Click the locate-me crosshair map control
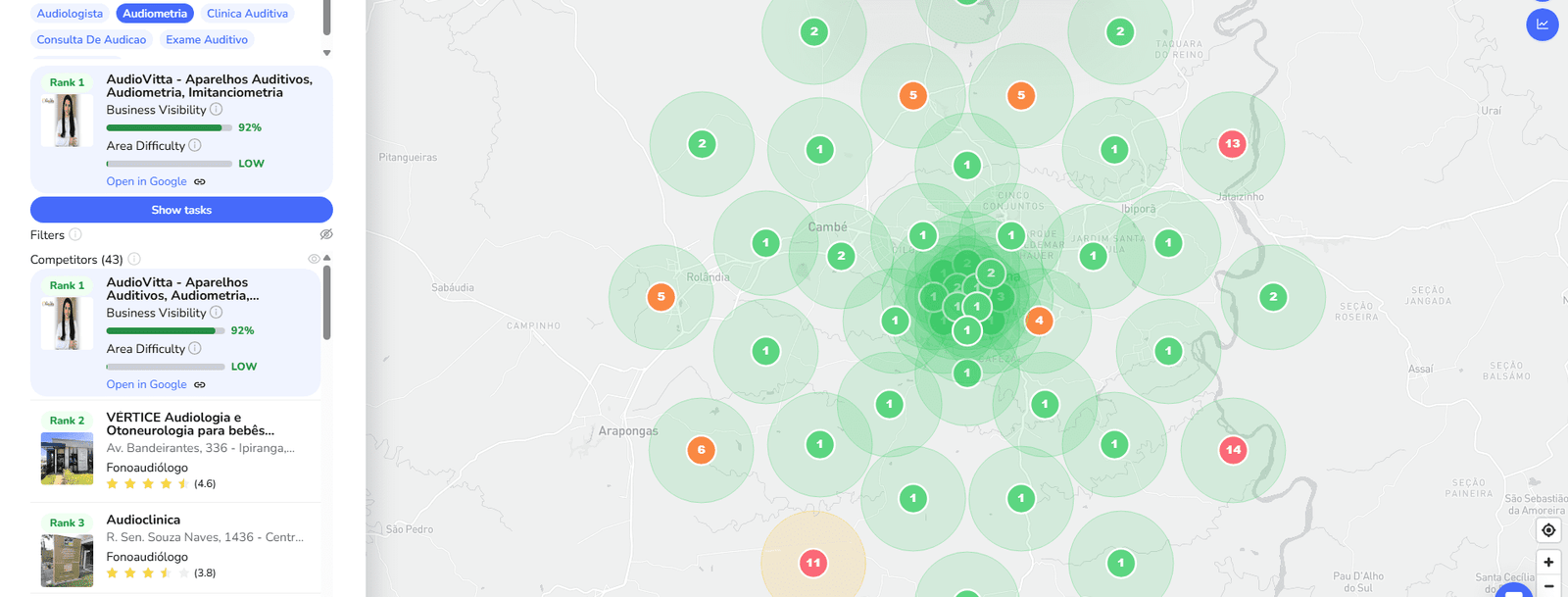Viewport: 1568px width, 597px height. click(1548, 530)
